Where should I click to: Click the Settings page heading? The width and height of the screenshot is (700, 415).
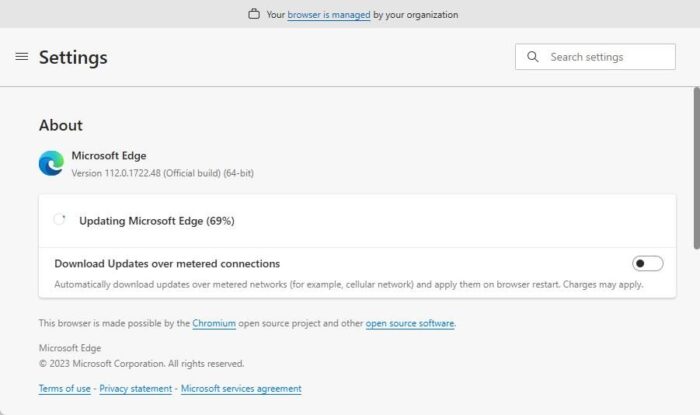(x=73, y=57)
